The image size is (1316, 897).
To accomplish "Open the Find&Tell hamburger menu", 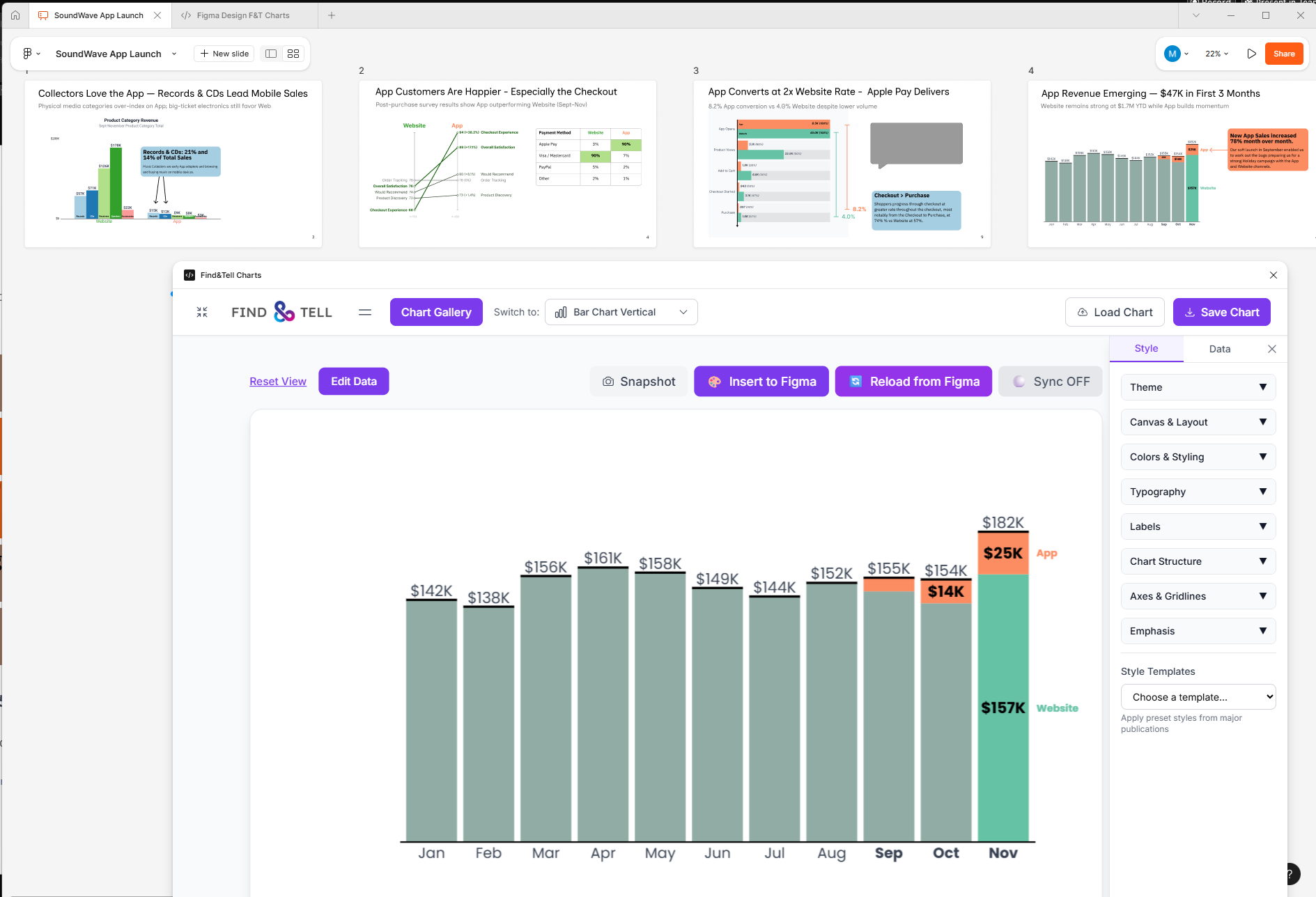I will point(364,312).
